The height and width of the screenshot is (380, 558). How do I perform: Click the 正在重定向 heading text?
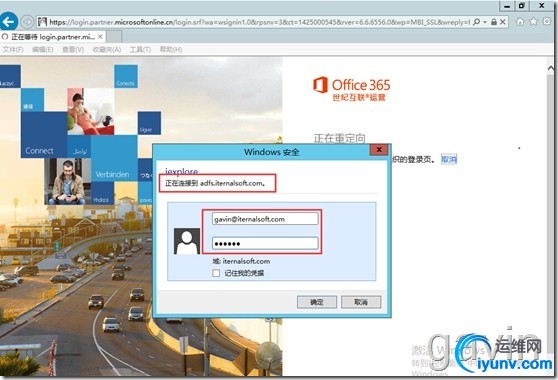tap(339, 138)
